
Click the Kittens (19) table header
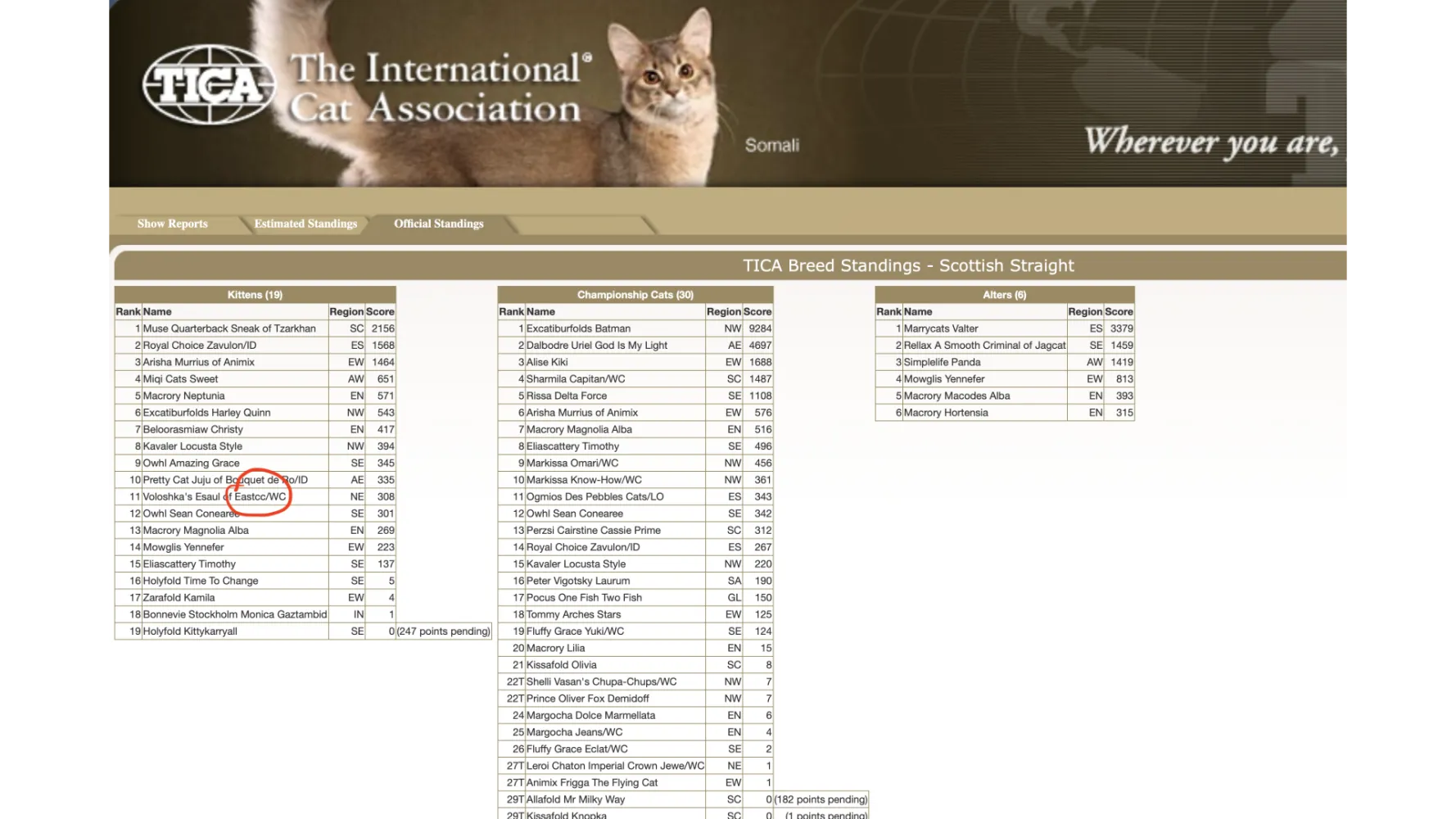[x=255, y=295]
